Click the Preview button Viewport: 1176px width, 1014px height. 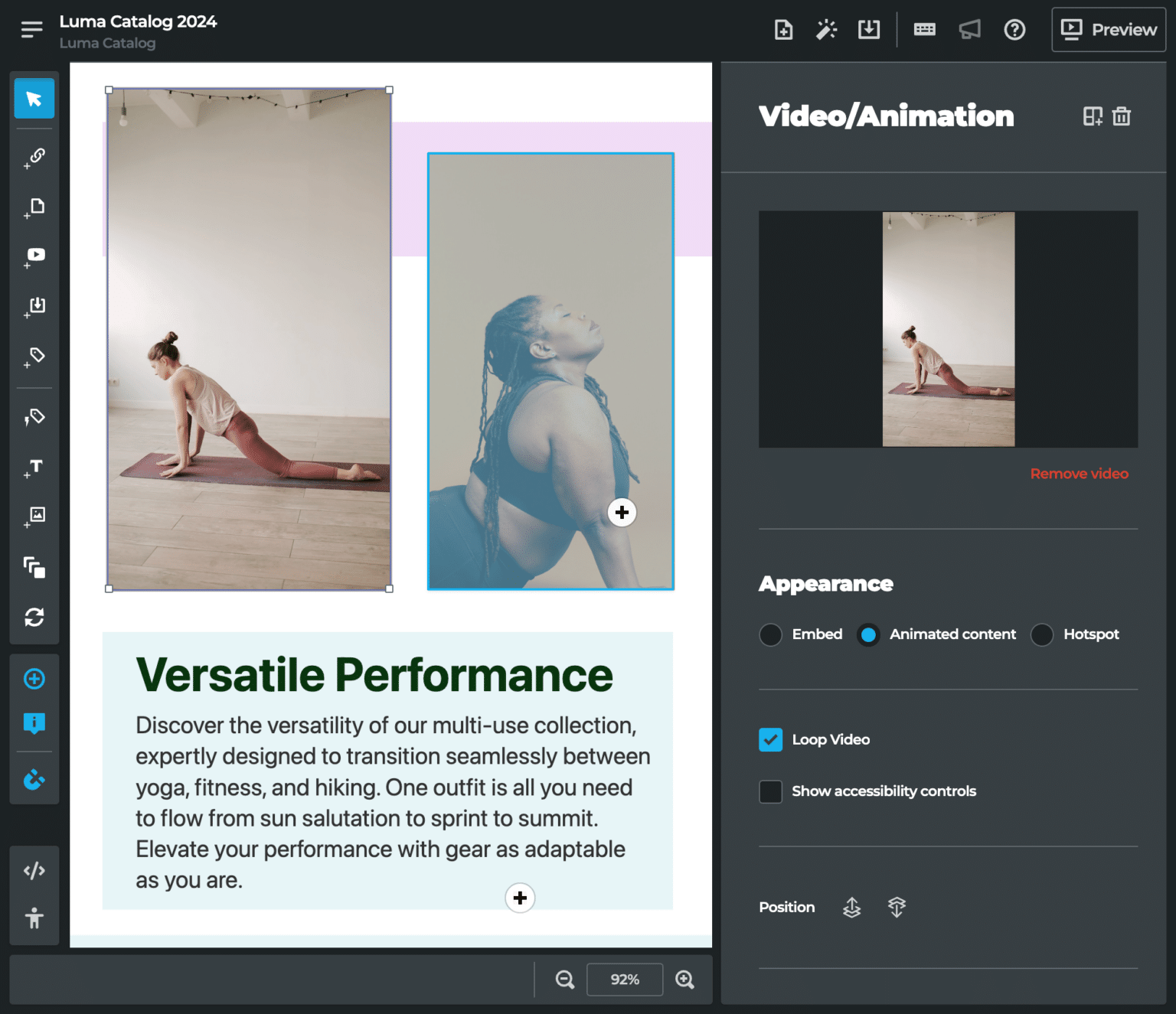pyautogui.click(x=1108, y=29)
